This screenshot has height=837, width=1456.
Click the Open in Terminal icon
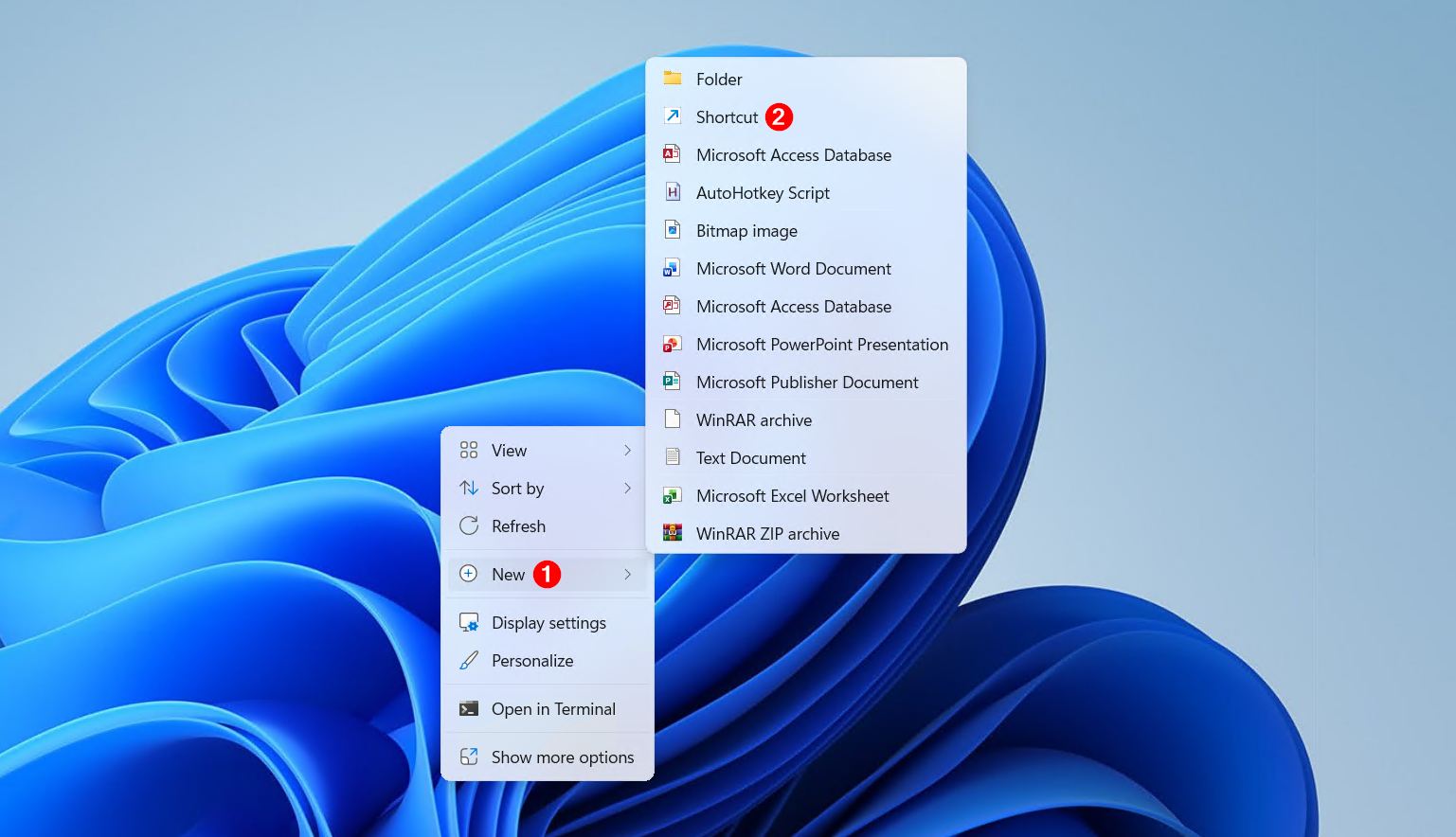(469, 708)
